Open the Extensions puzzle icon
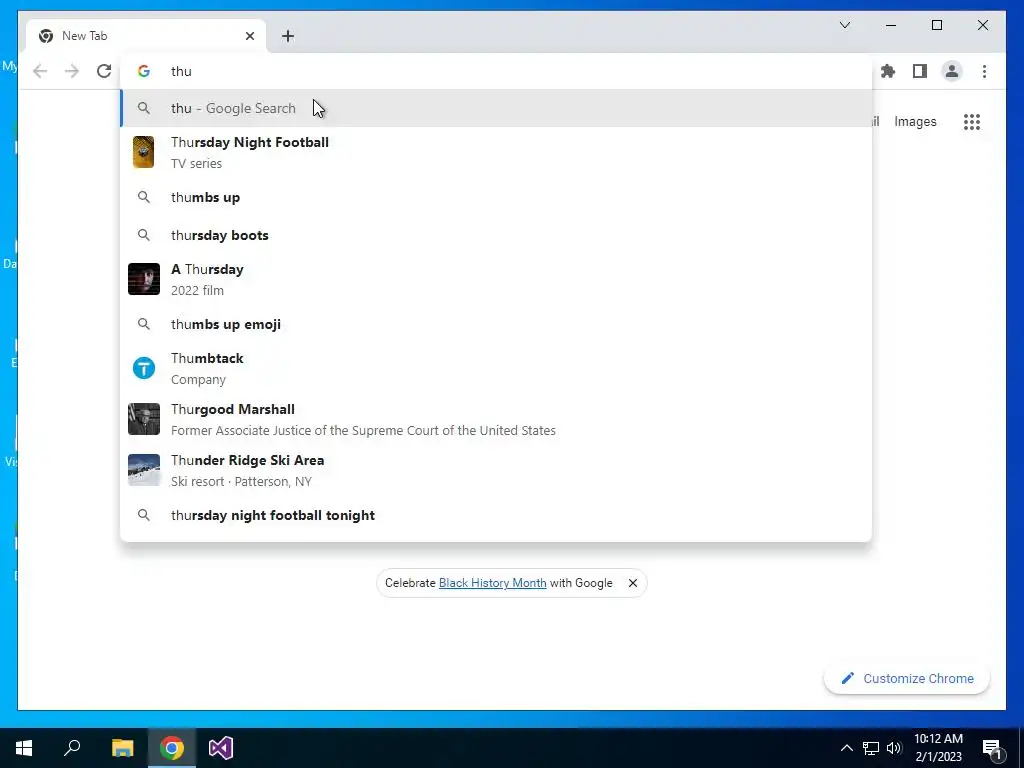 tap(888, 71)
